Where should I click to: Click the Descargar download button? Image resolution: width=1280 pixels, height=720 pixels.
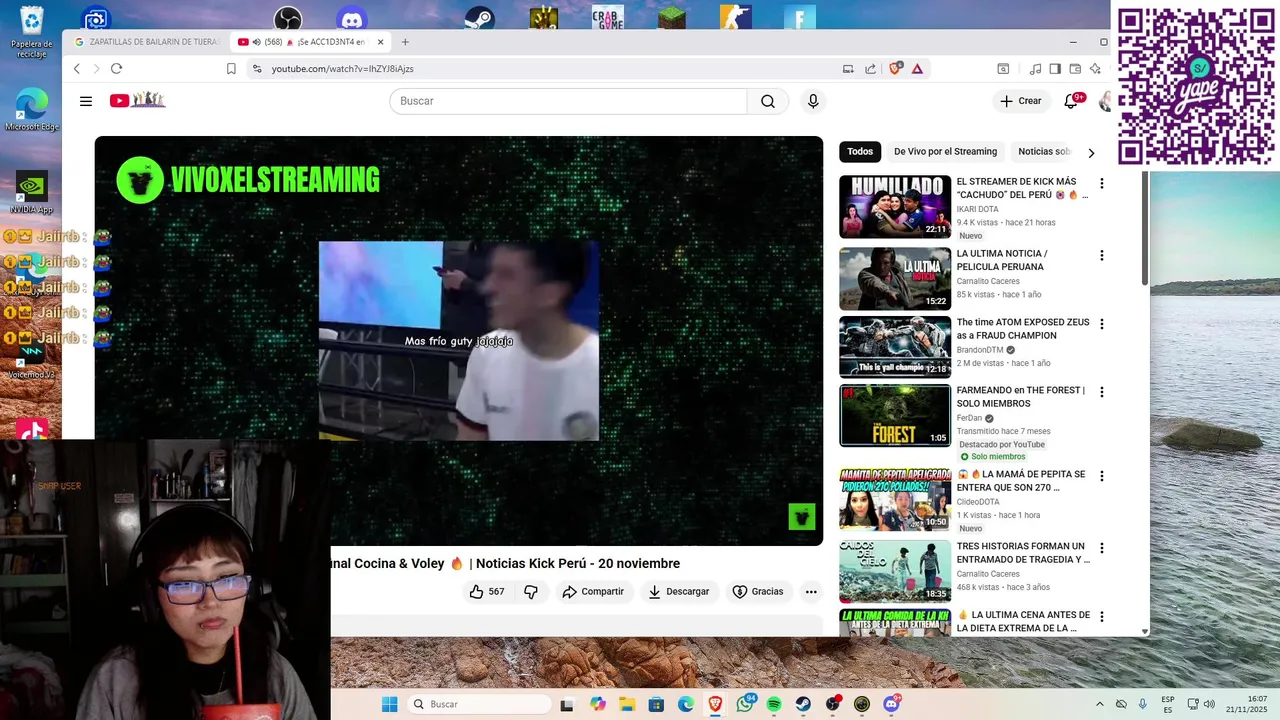pyautogui.click(x=678, y=592)
